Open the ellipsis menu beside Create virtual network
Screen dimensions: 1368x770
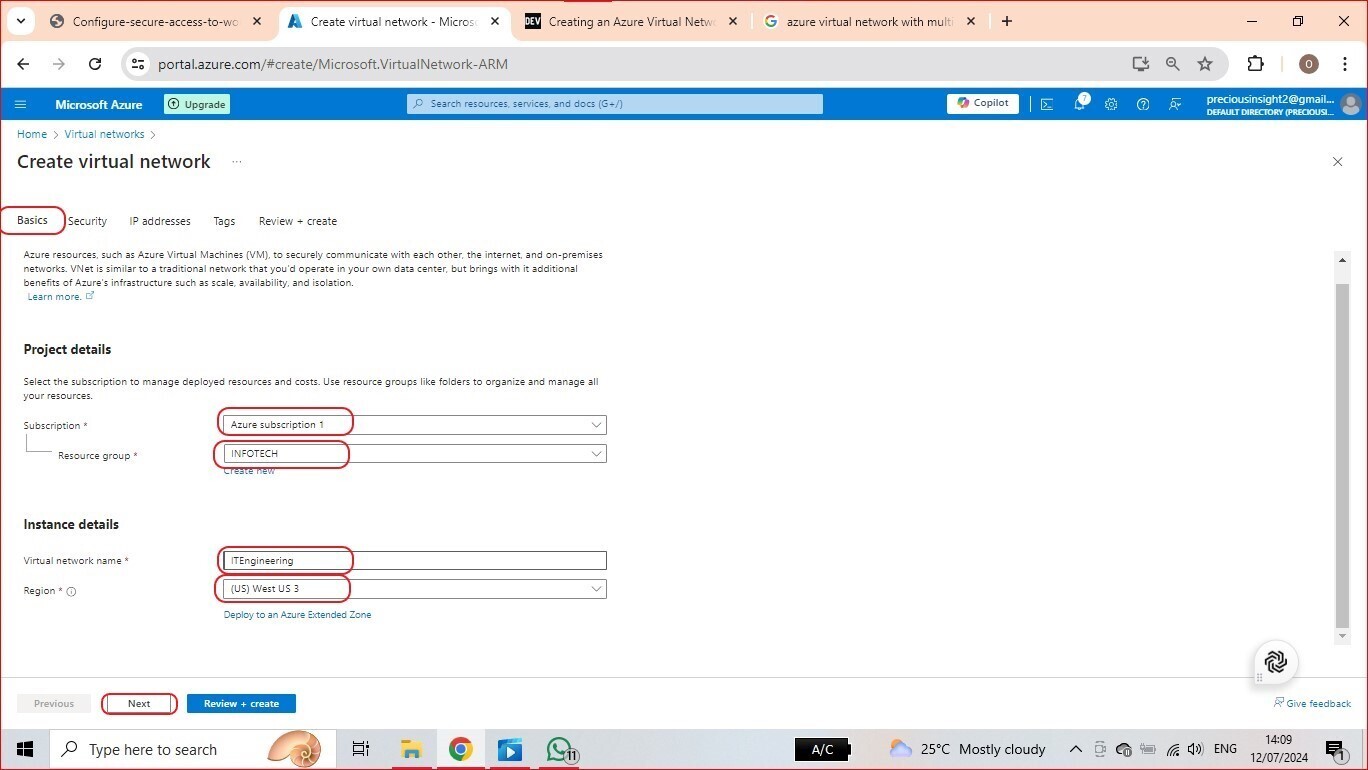point(237,162)
